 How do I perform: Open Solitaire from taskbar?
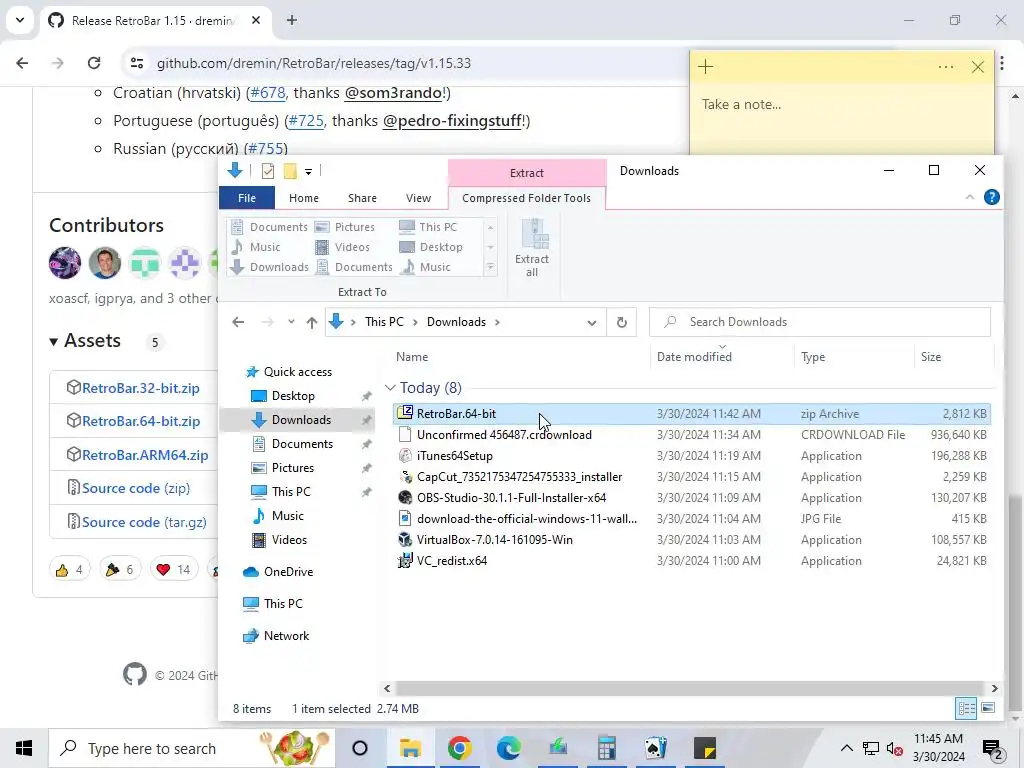[656, 748]
